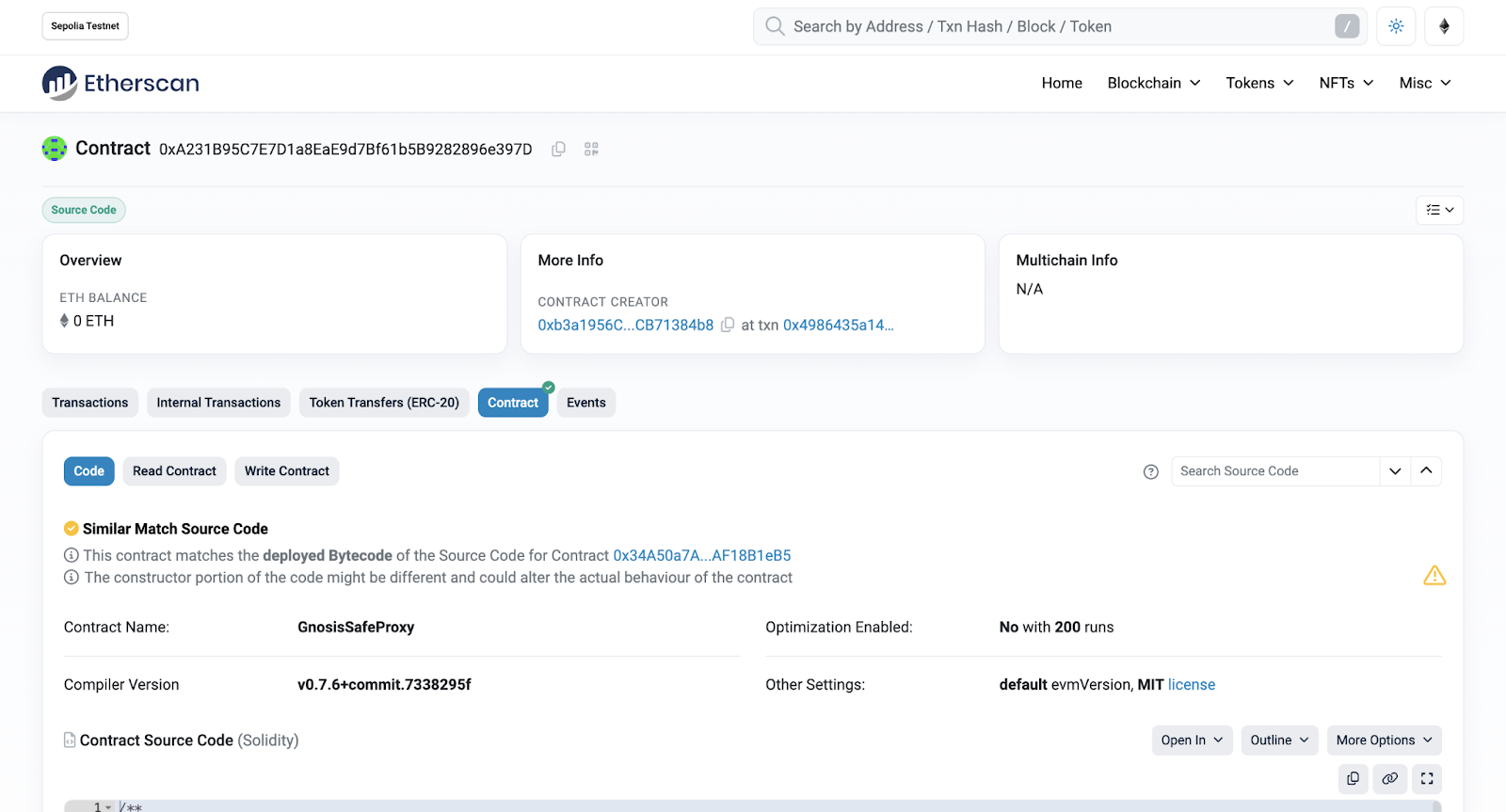Get permalink for the source code
The height and width of the screenshot is (812, 1506).
(x=1389, y=778)
